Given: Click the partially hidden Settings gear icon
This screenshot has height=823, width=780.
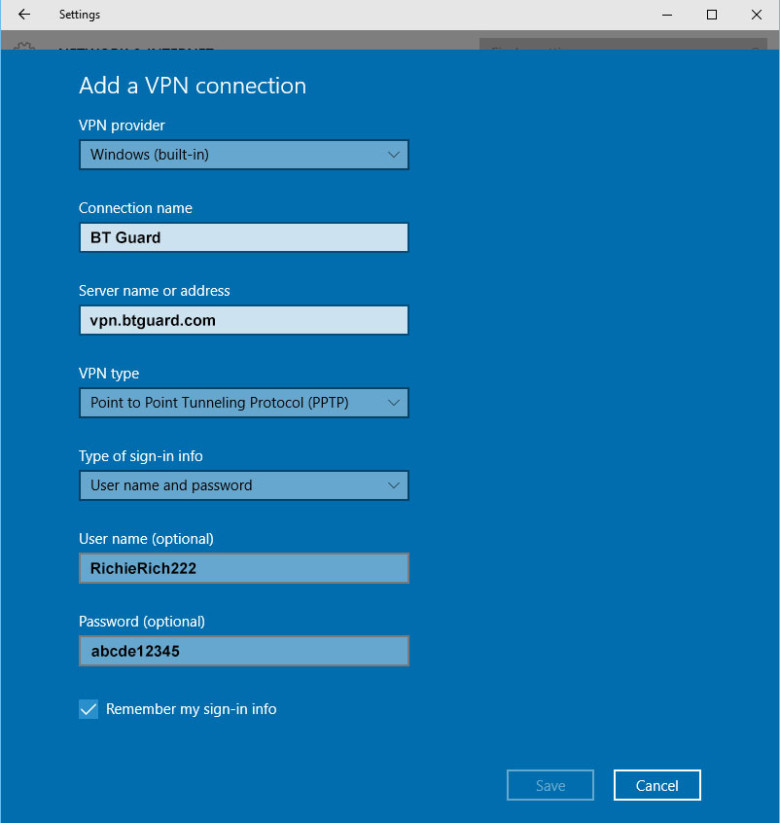Looking at the screenshot, I should coord(25,46).
